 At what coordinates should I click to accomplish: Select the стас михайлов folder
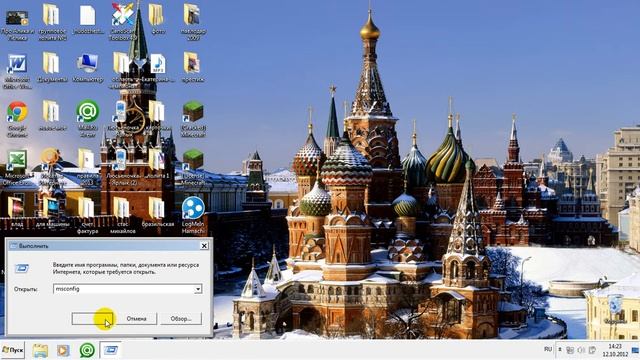click(x=121, y=207)
